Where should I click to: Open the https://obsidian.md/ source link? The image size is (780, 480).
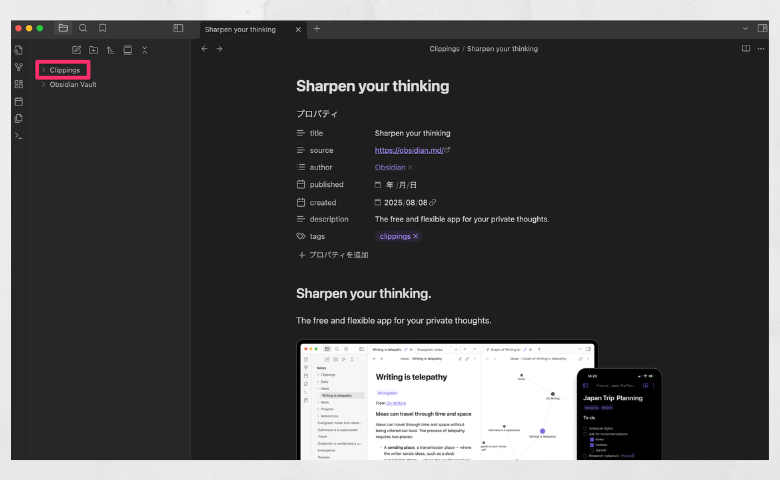point(409,150)
